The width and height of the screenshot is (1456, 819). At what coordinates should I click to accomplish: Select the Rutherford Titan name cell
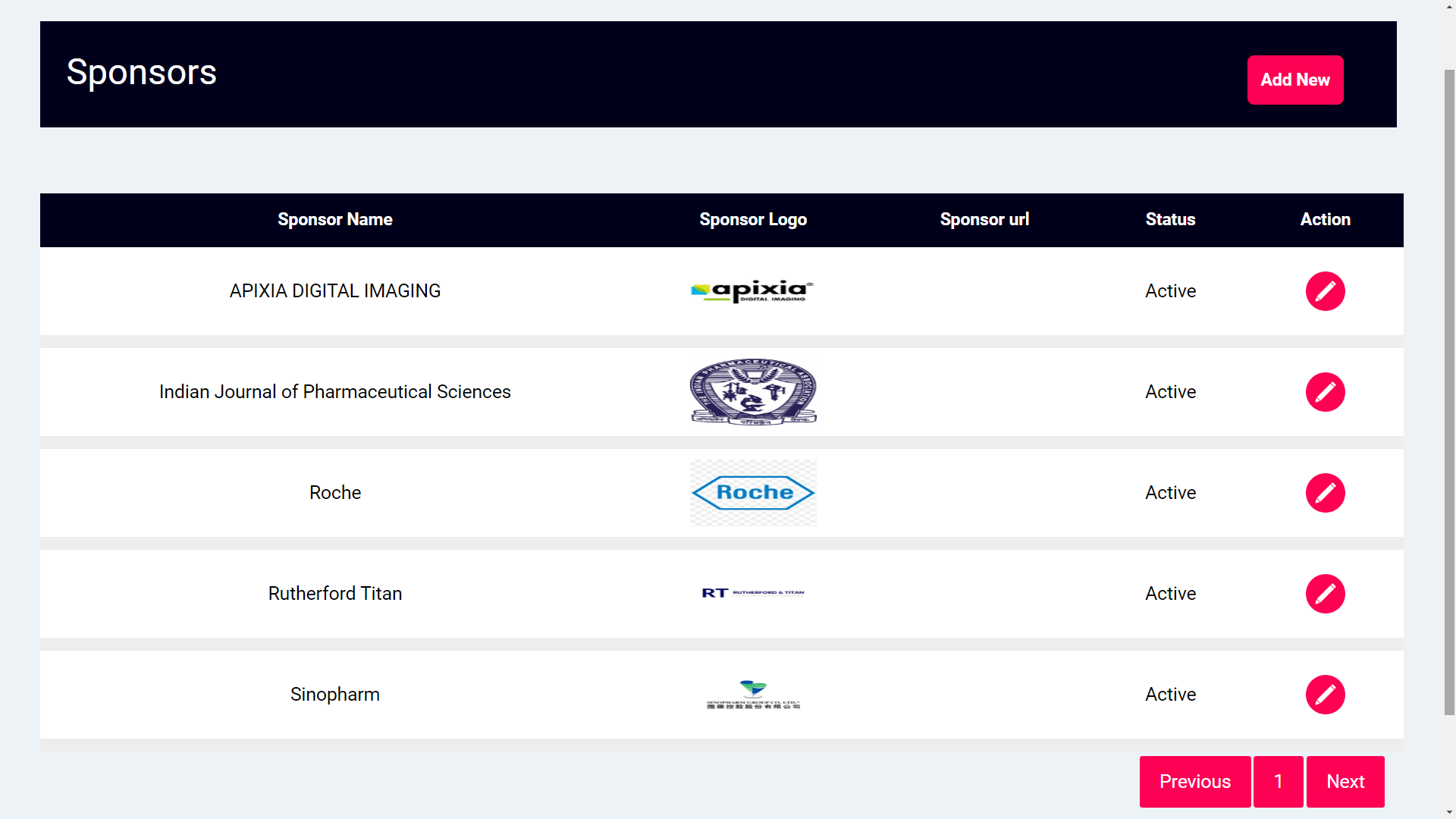tap(335, 594)
